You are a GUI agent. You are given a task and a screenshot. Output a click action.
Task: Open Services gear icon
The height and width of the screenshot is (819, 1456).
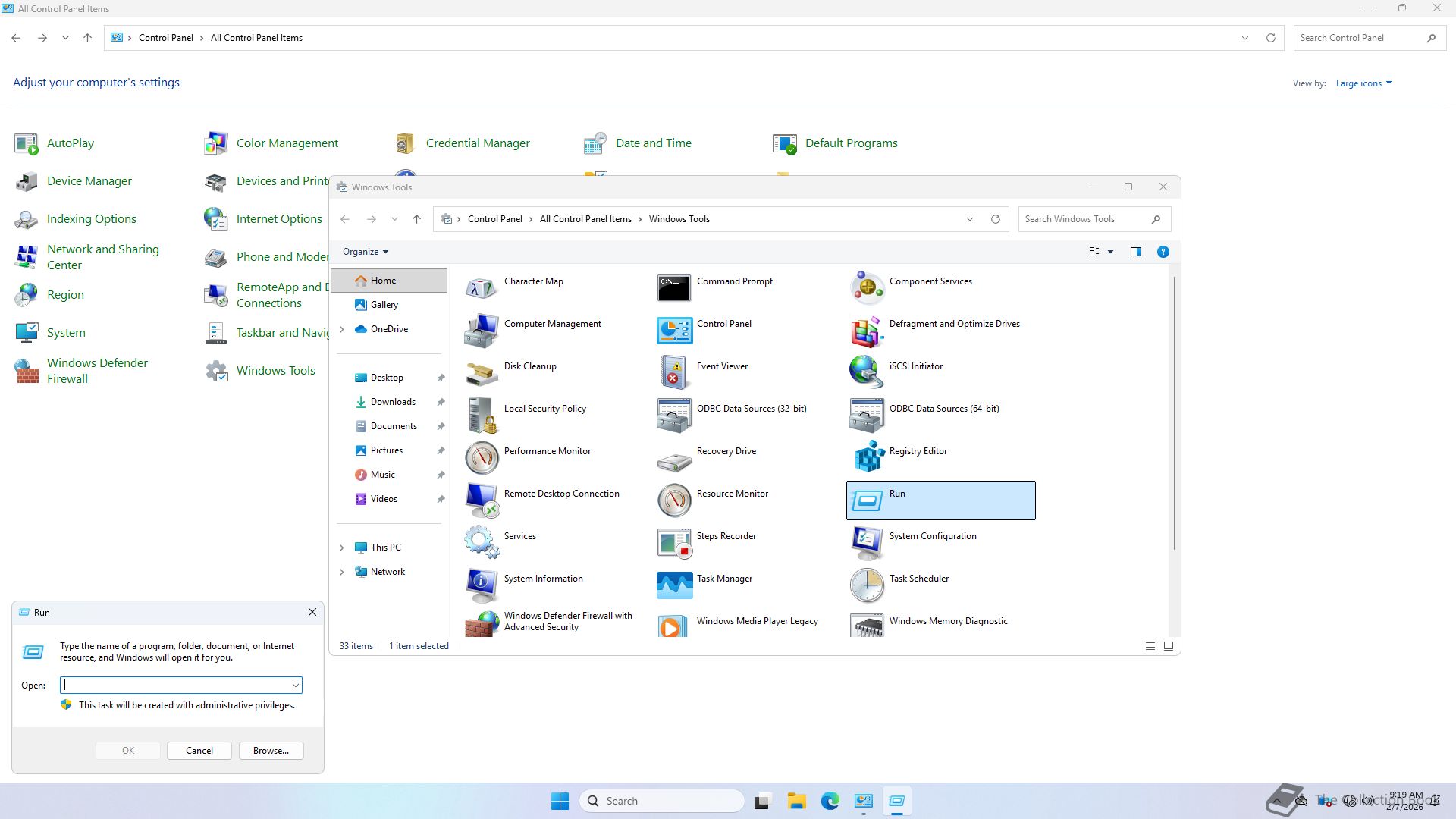coord(482,542)
